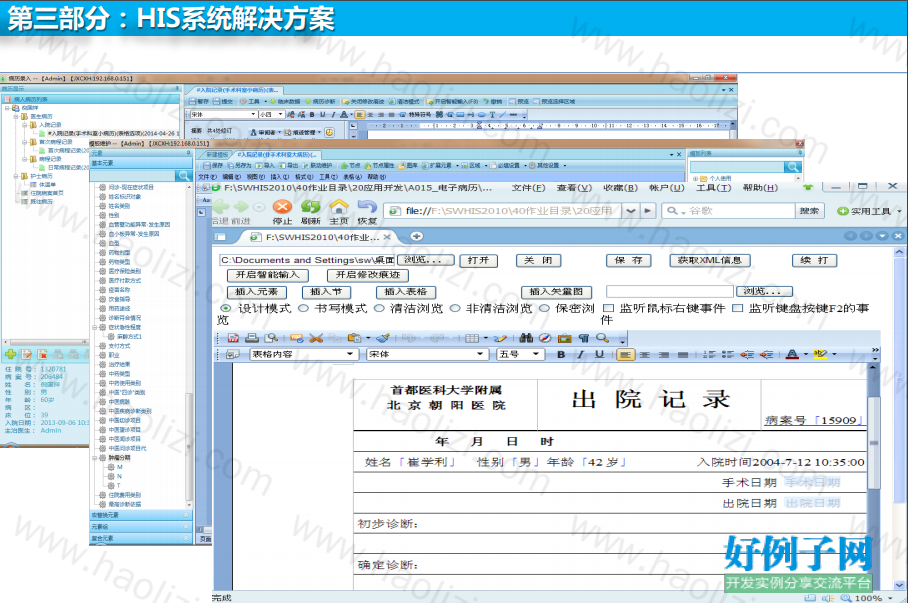908x603 pixels.
Task: Open the browser address bar dropdown arrow
Action: click(x=631, y=211)
